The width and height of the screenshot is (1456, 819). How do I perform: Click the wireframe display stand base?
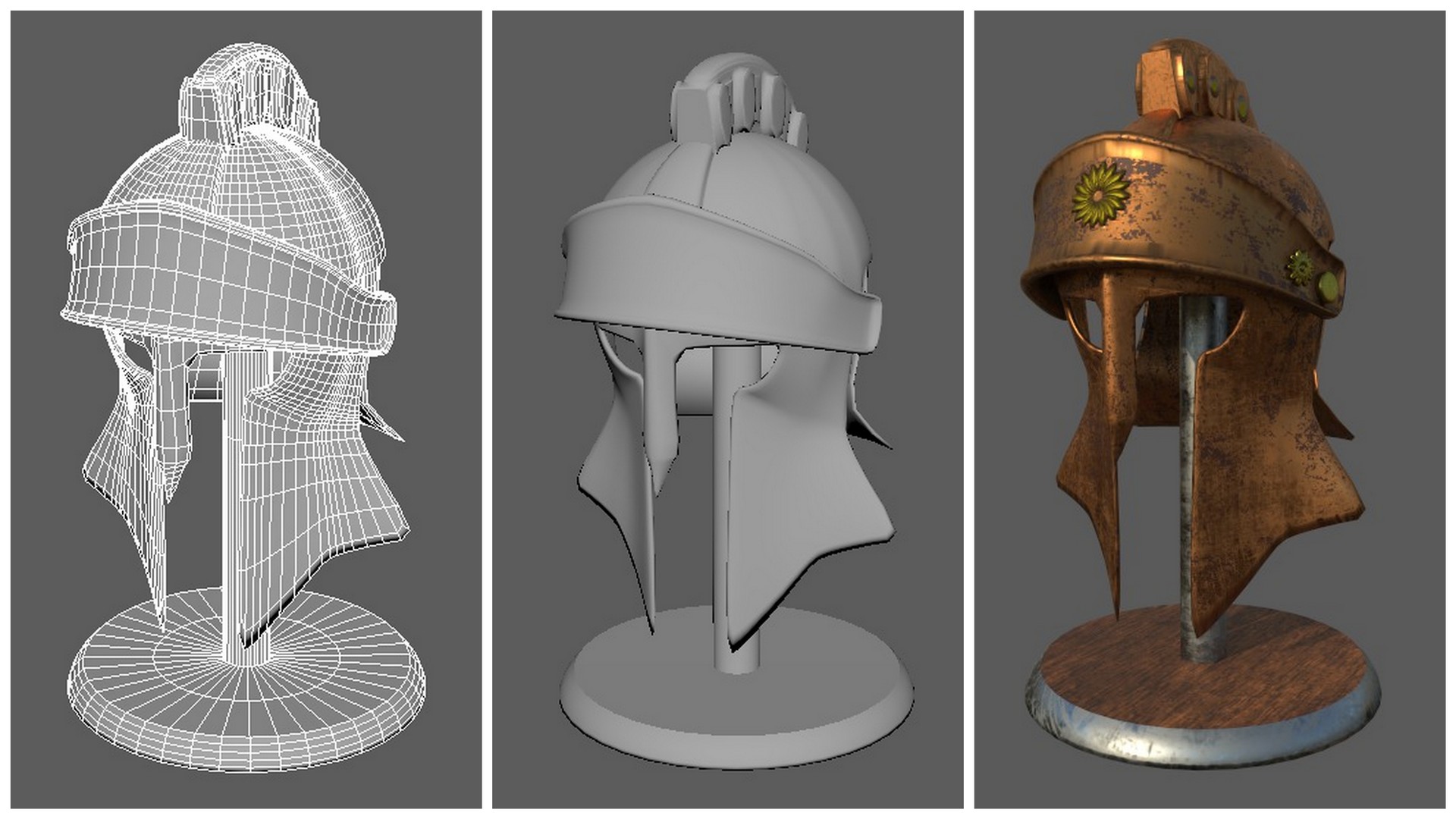point(243,682)
